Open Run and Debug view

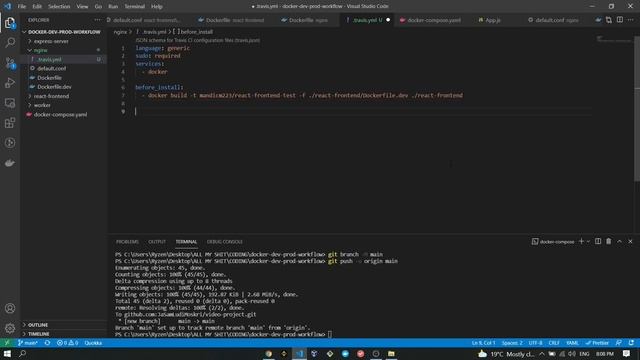point(10,83)
